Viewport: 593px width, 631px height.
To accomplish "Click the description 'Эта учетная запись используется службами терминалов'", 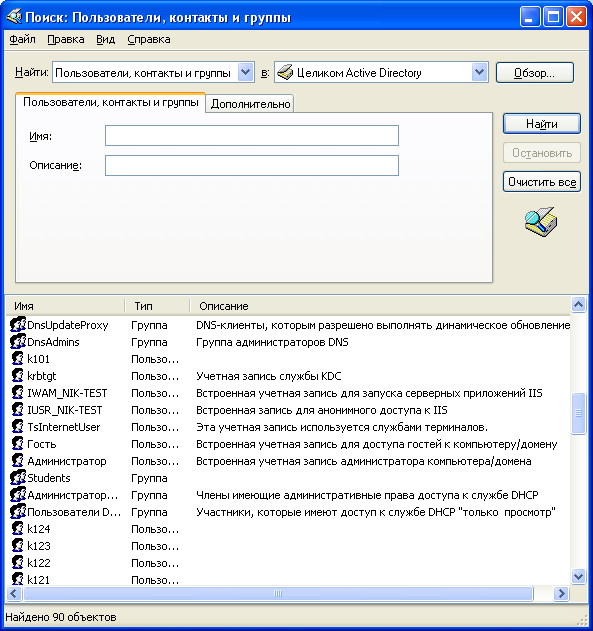I will [x=342, y=427].
